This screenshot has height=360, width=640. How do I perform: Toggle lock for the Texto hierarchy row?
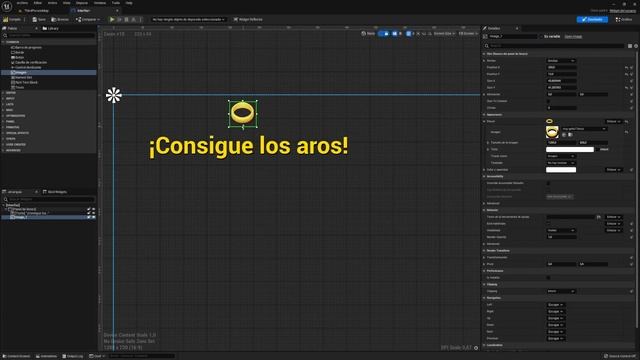tap(89, 213)
